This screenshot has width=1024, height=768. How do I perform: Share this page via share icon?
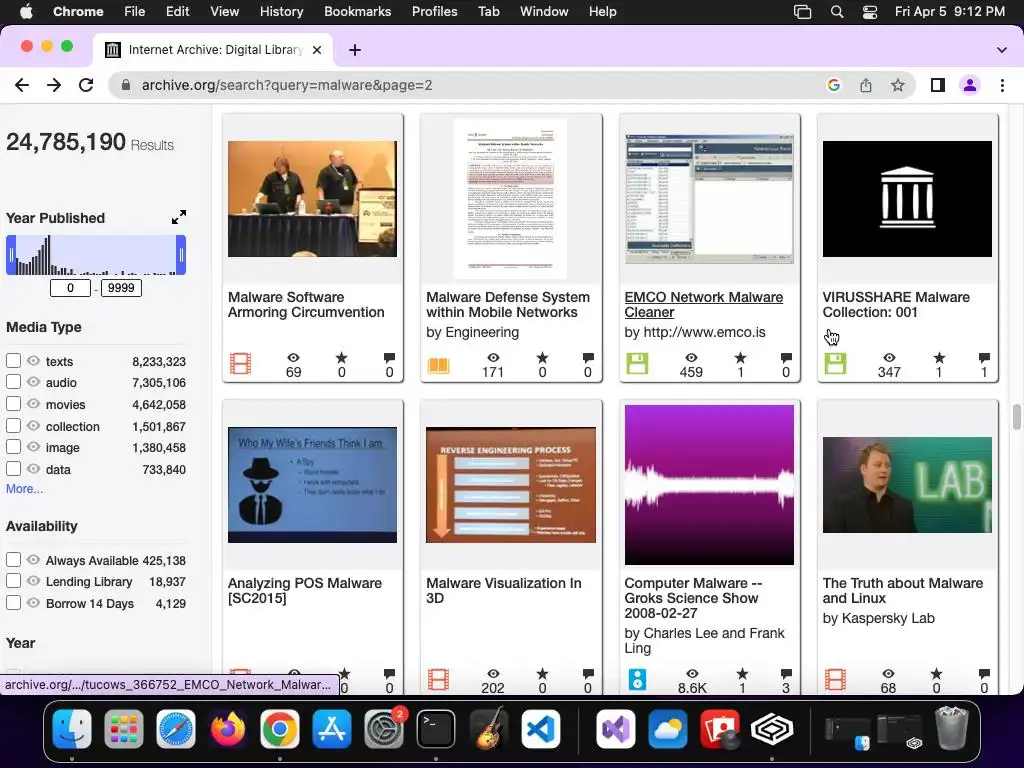tap(865, 85)
